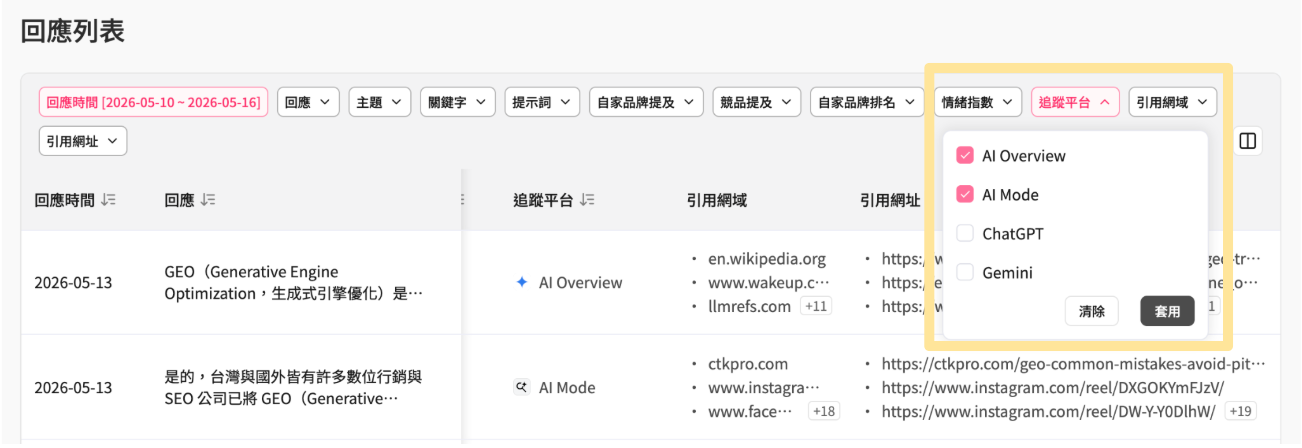Uncheck the AI Overview checkbox
The width and height of the screenshot is (1302, 448).
pyautogui.click(x=965, y=155)
